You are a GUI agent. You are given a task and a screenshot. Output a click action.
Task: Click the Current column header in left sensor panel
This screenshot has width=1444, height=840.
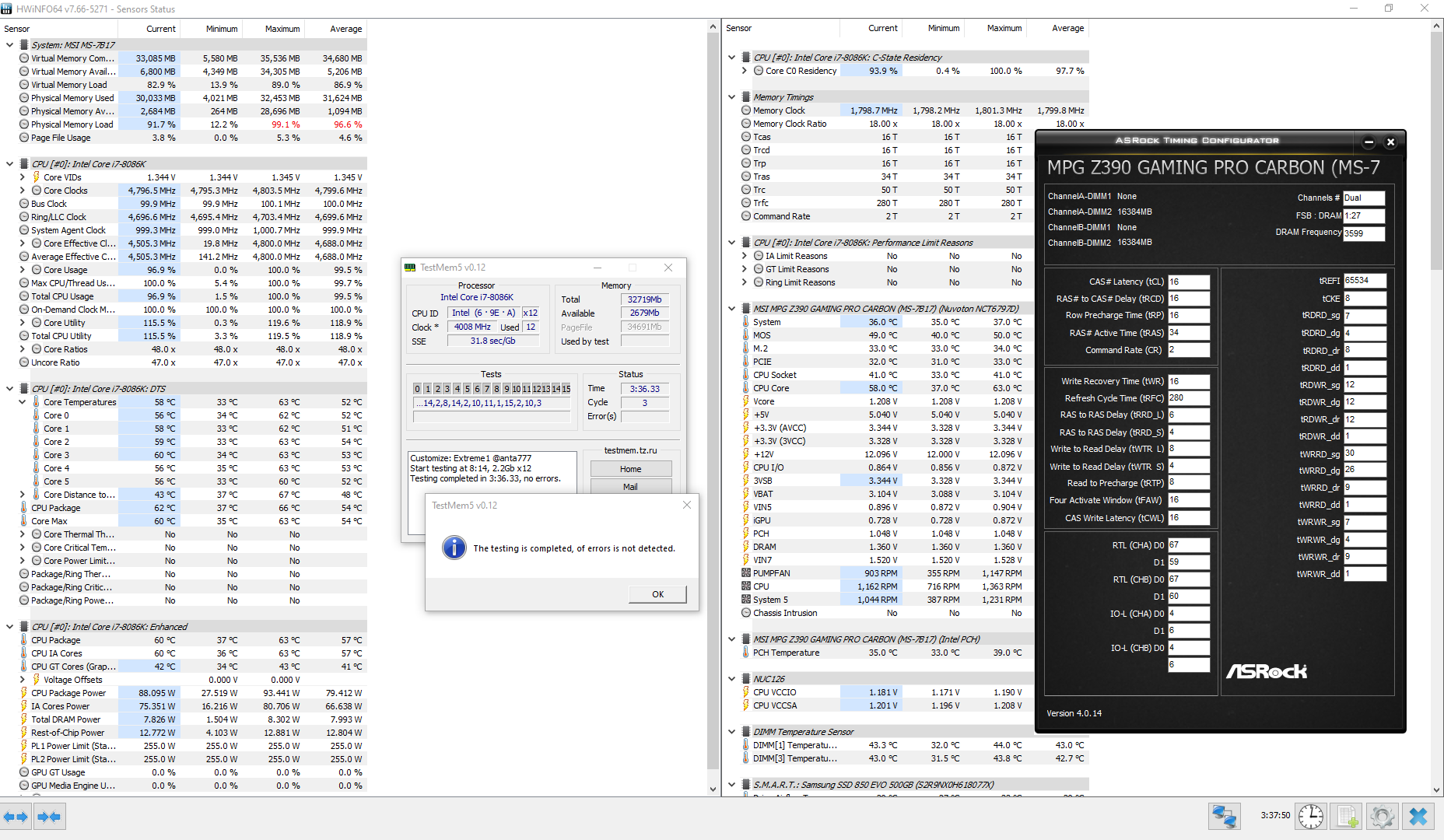tap(149, 29)
